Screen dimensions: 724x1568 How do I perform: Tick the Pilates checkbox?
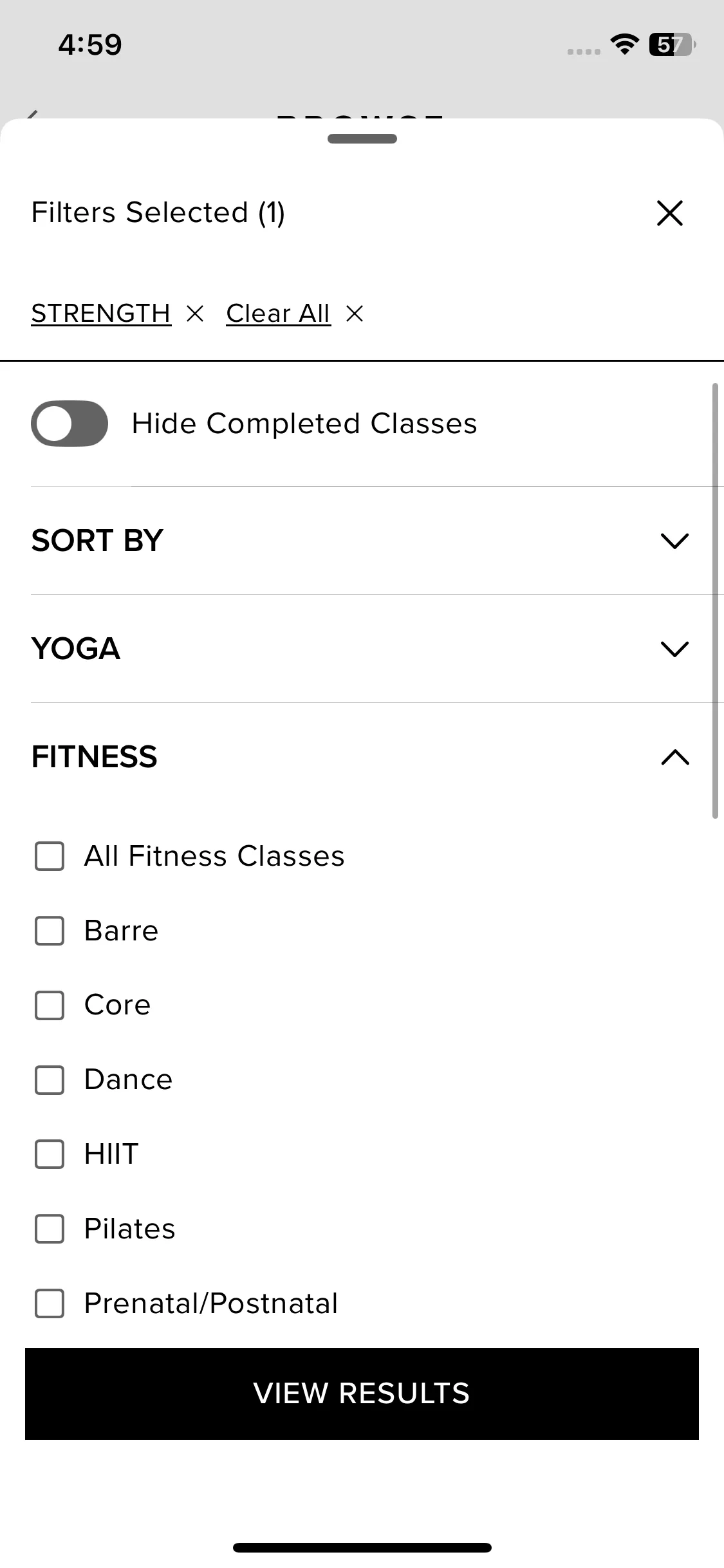pos(50,1229)
